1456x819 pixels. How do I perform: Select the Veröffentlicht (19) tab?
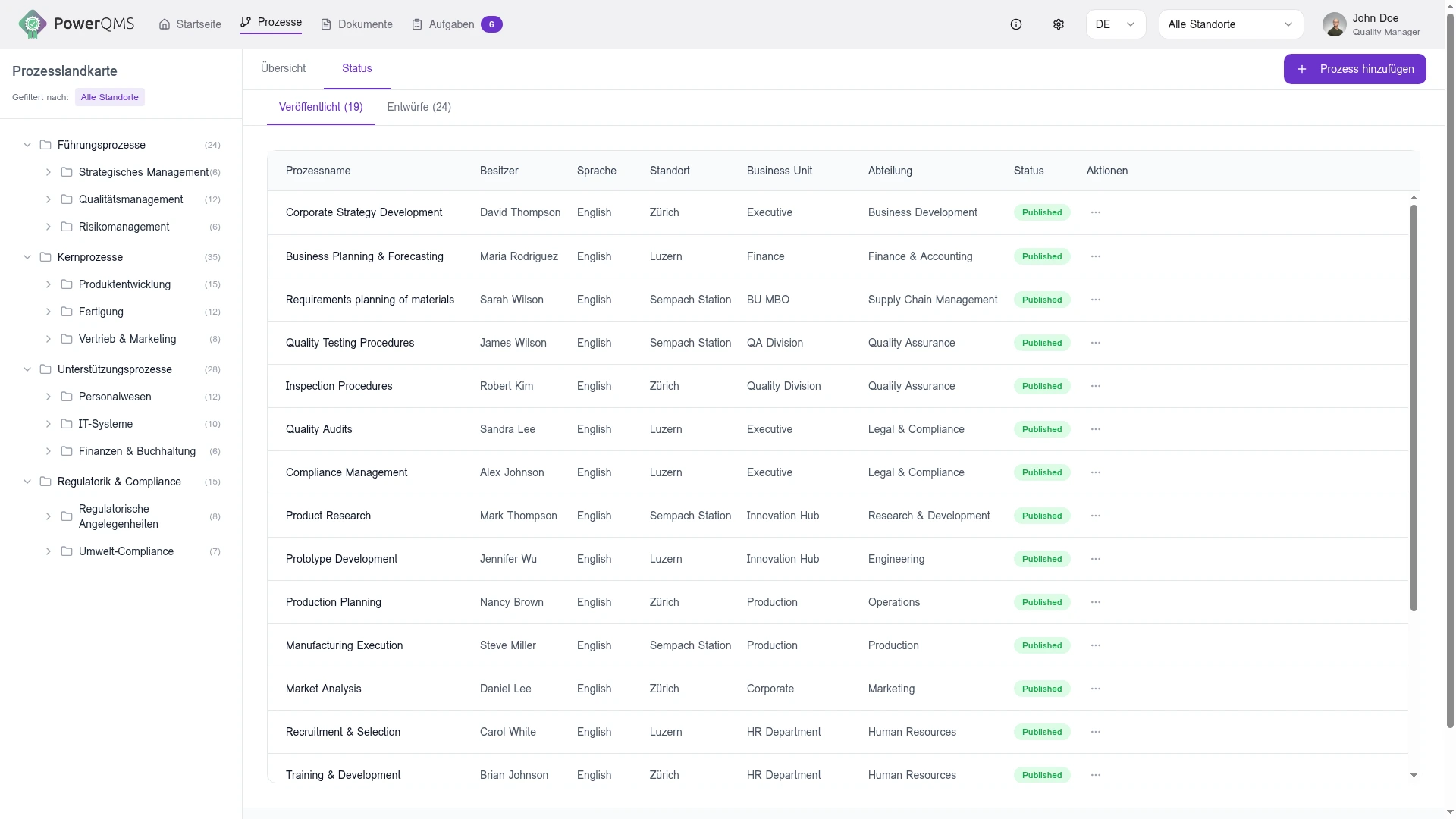[321, 107]
